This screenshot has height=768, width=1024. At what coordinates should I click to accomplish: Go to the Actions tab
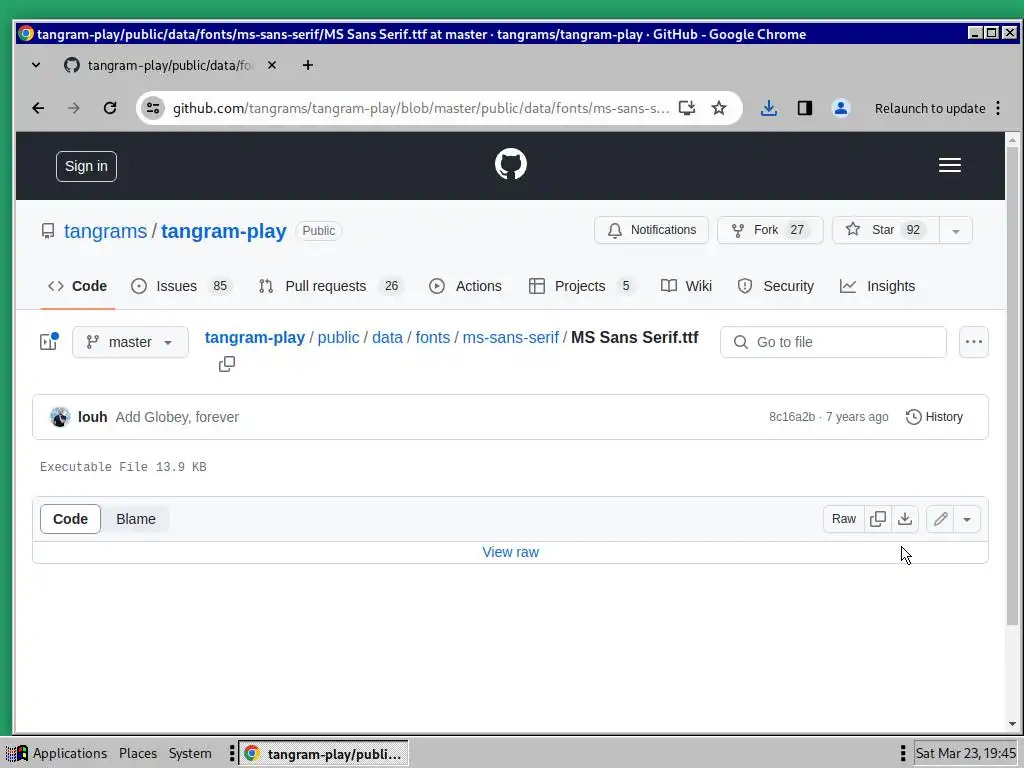click(465, 286)
